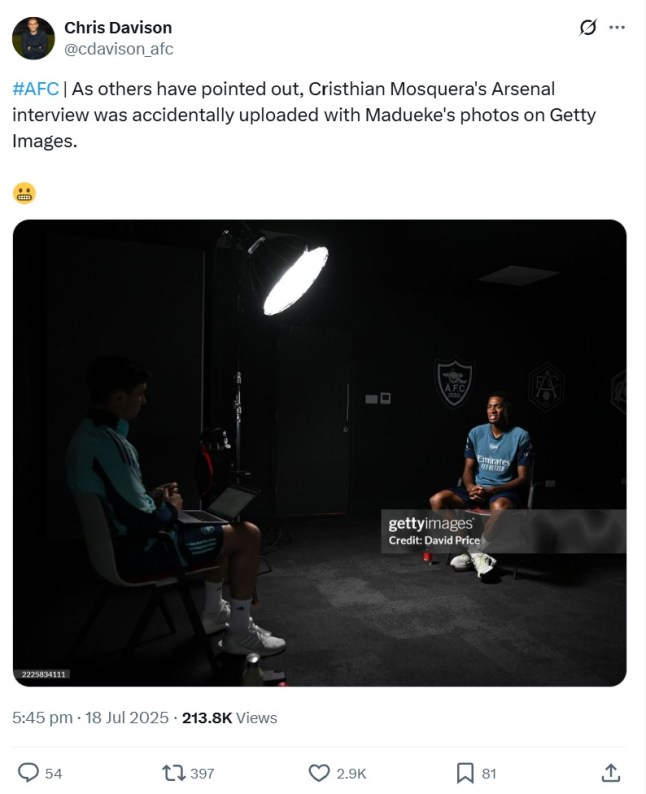The height and width of the screenshot is (794, 646).
Task: Click the 5:45 pm timestamp
Action: [x=42, y=717]
